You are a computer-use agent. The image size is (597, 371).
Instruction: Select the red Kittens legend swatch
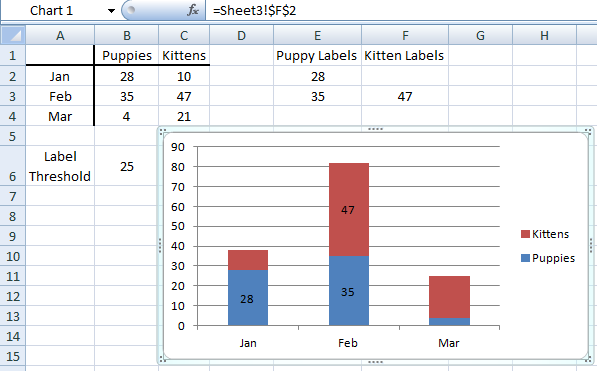tap(525, 234)
